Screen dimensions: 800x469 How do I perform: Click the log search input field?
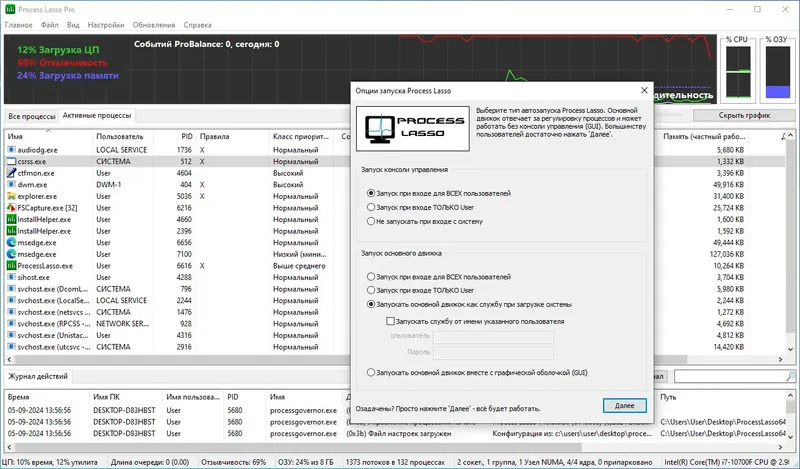coord(730,377)
